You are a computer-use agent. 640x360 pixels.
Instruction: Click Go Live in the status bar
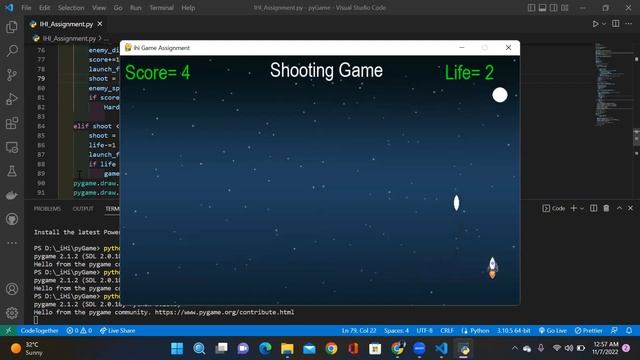pyautogui.click(x=552, y=331)
